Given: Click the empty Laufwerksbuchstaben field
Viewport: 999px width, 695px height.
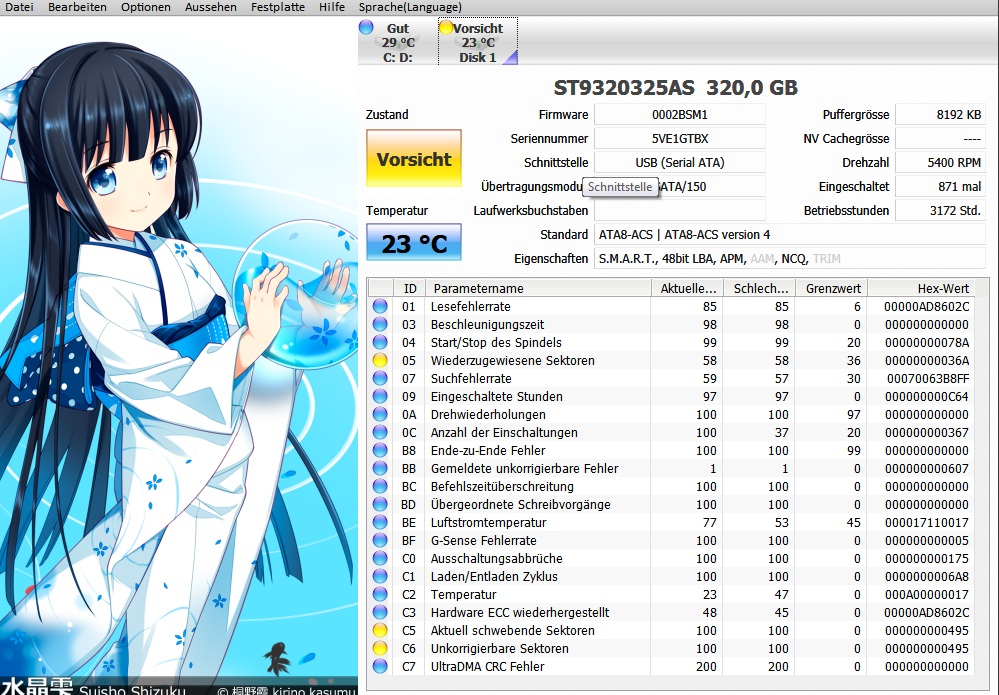Looking at the screenshot, I should click(679, 210).
